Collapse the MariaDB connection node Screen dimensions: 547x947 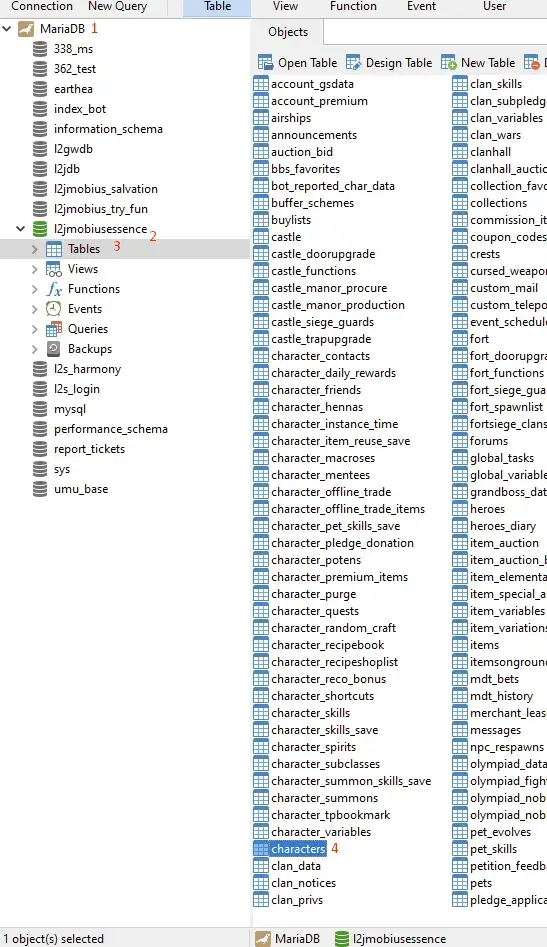7,28
